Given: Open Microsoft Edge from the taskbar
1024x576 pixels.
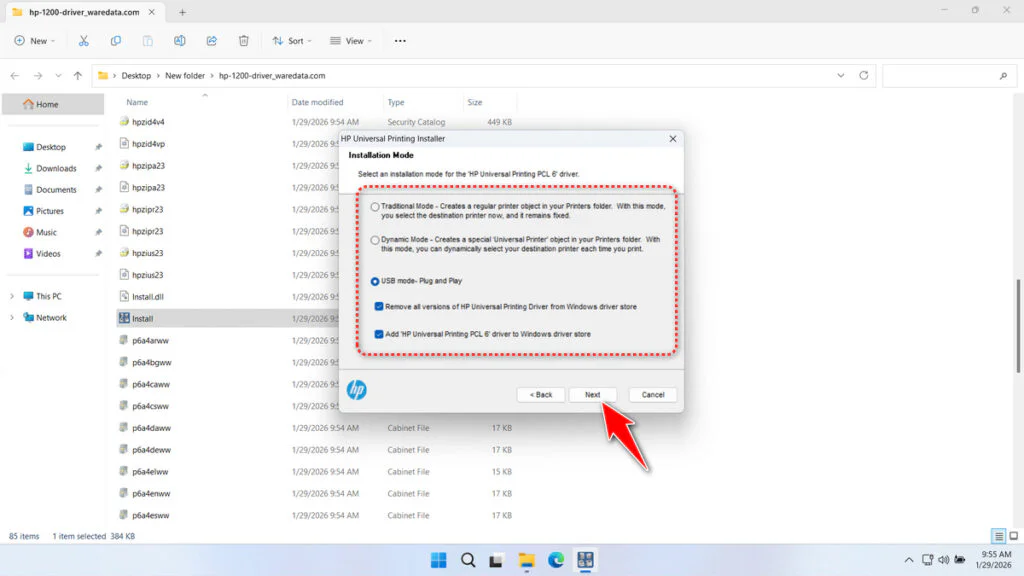Looking at the screenshot, I should point(554,560).
